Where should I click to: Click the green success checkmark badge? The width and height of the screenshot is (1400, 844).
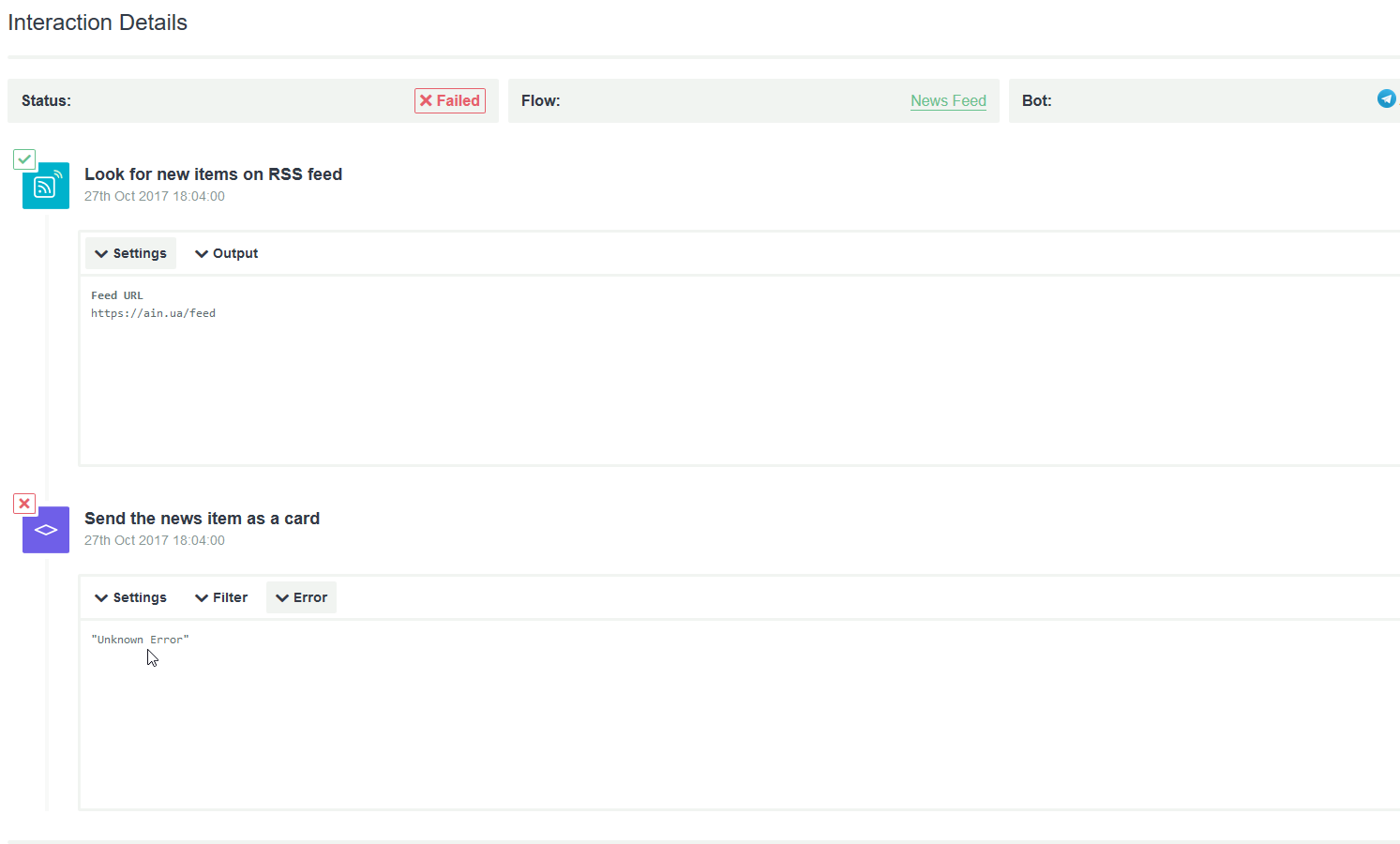coord(24,159)
